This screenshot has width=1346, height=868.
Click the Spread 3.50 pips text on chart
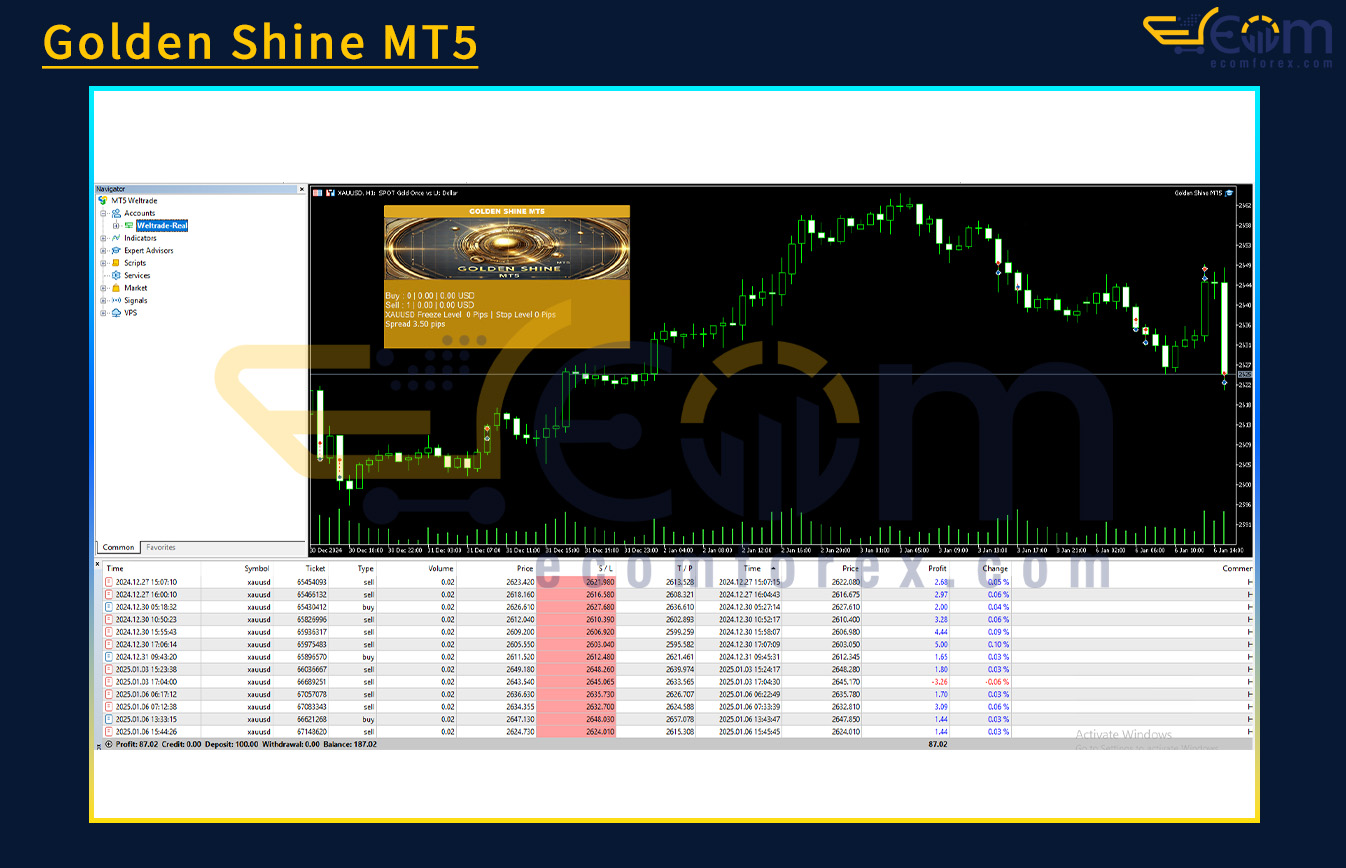pos(415,324)
